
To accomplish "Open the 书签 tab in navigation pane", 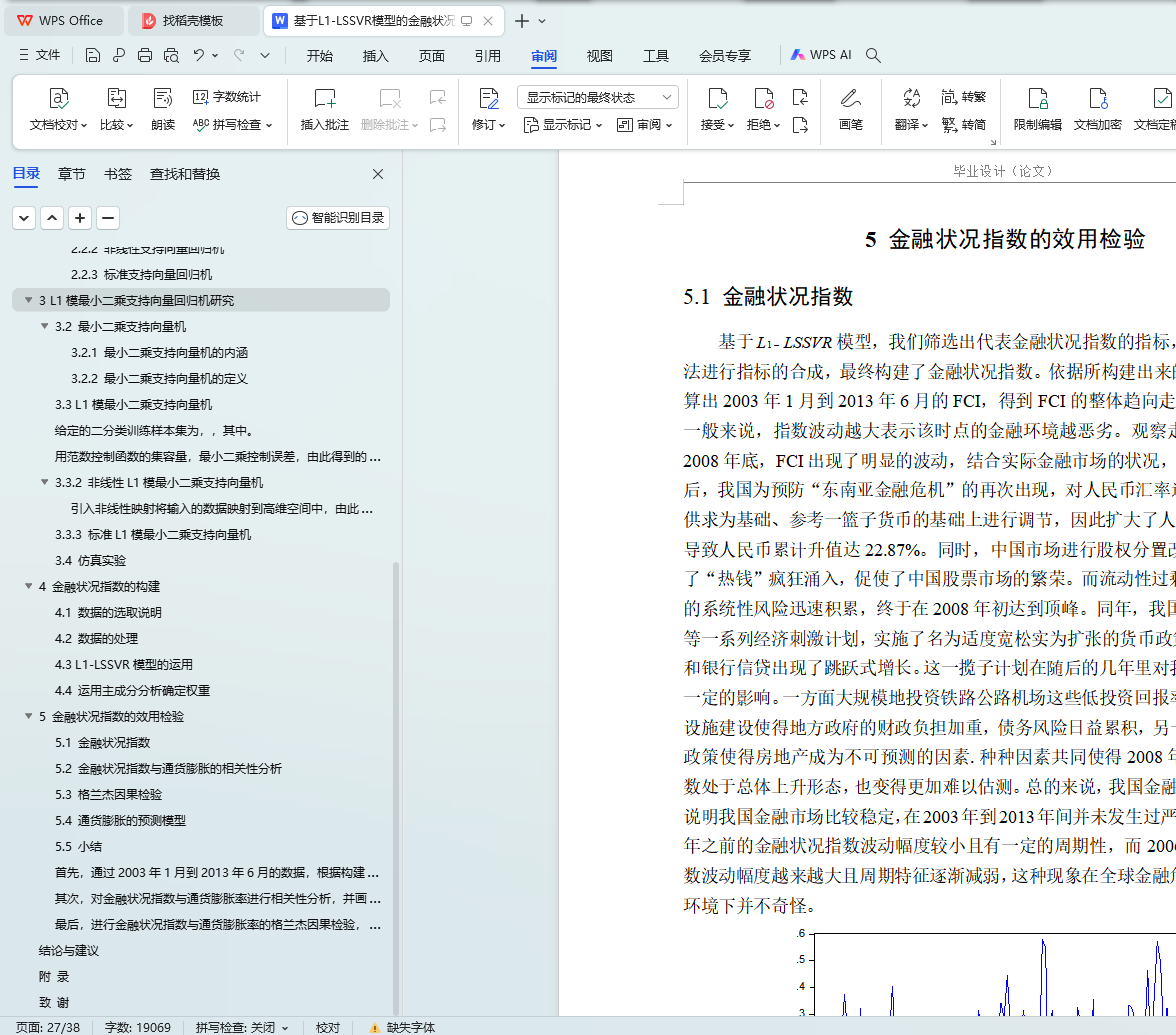I will click(117, 174).
